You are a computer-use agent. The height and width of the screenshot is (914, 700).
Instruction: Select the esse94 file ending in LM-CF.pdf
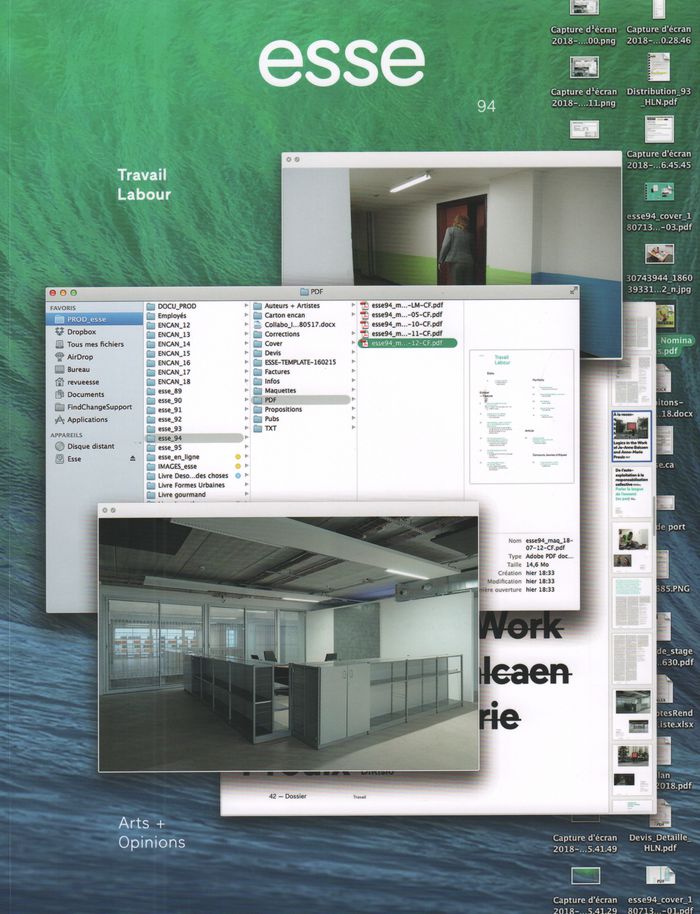coord(406,305)
